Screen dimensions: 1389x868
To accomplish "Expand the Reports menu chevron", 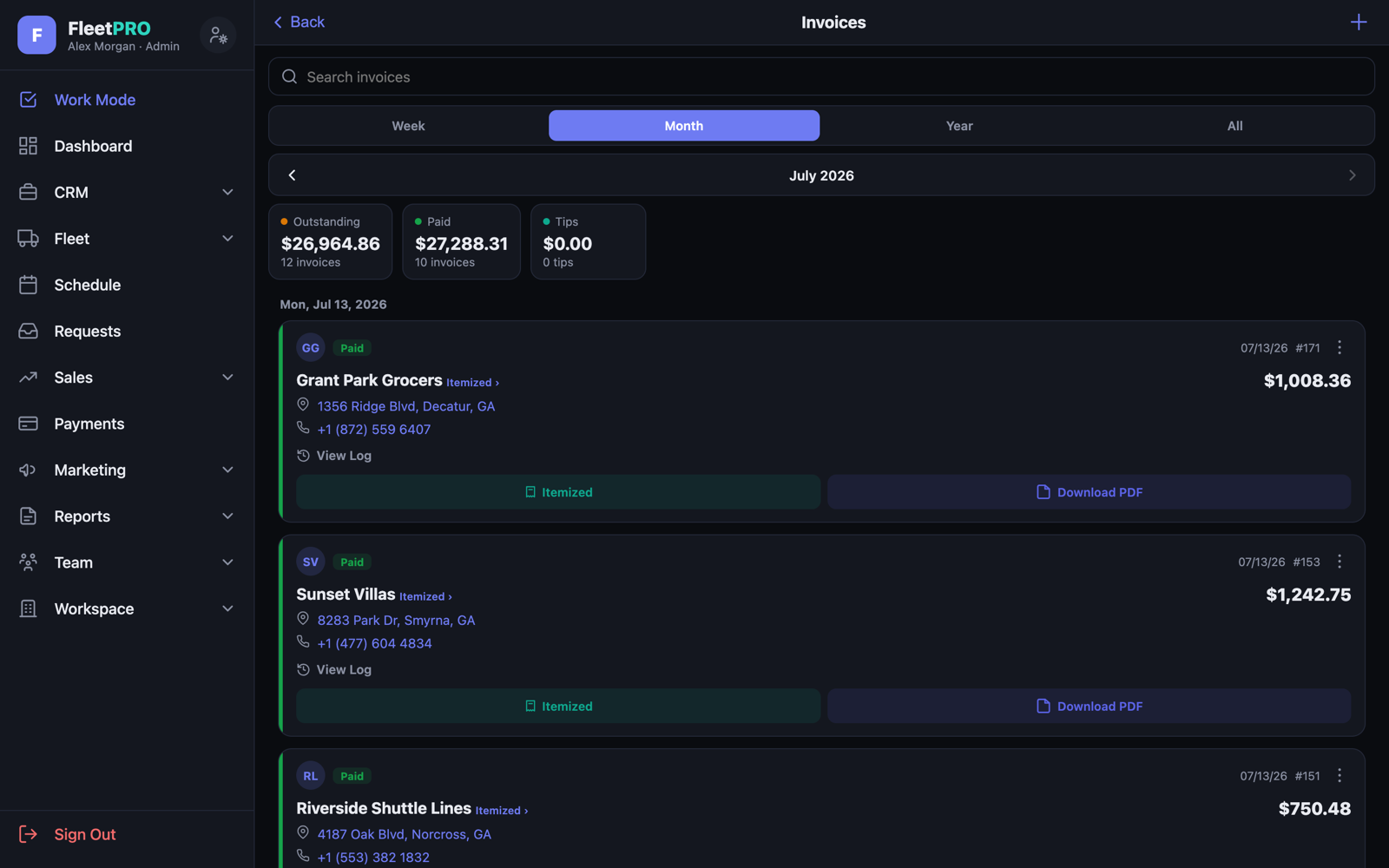I will (227, 516).
